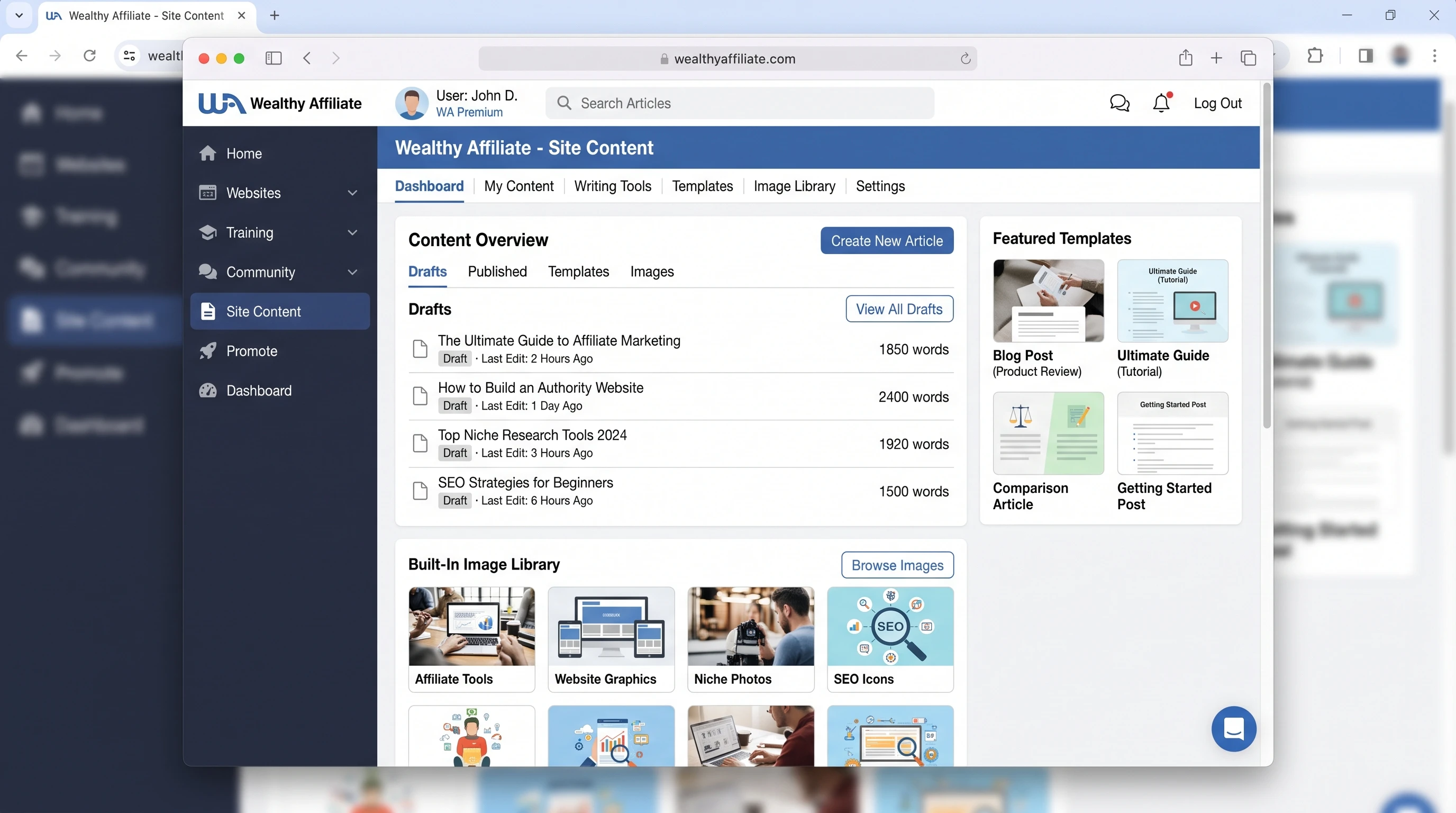Open new tab with Safari plus icon
Viewport: 1456px width, 813px height.
pyautogui.click(x=1216, y=58)
